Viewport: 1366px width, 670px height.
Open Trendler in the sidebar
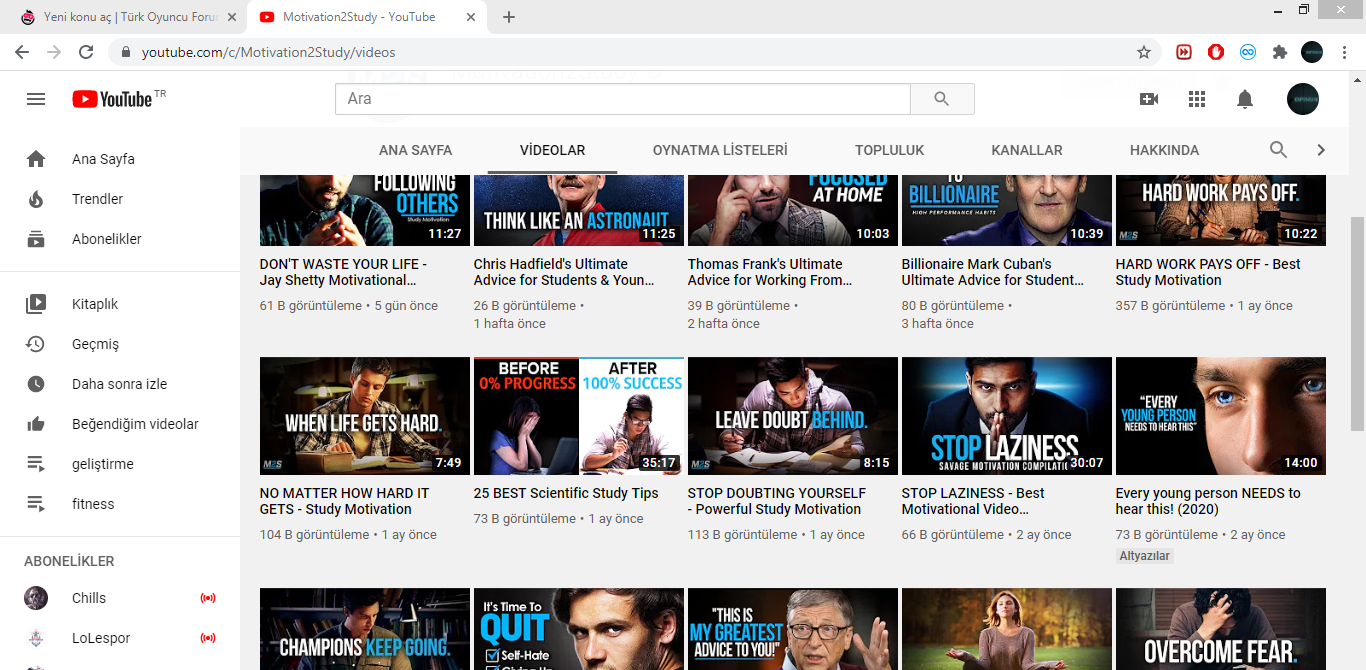[120, 199]
